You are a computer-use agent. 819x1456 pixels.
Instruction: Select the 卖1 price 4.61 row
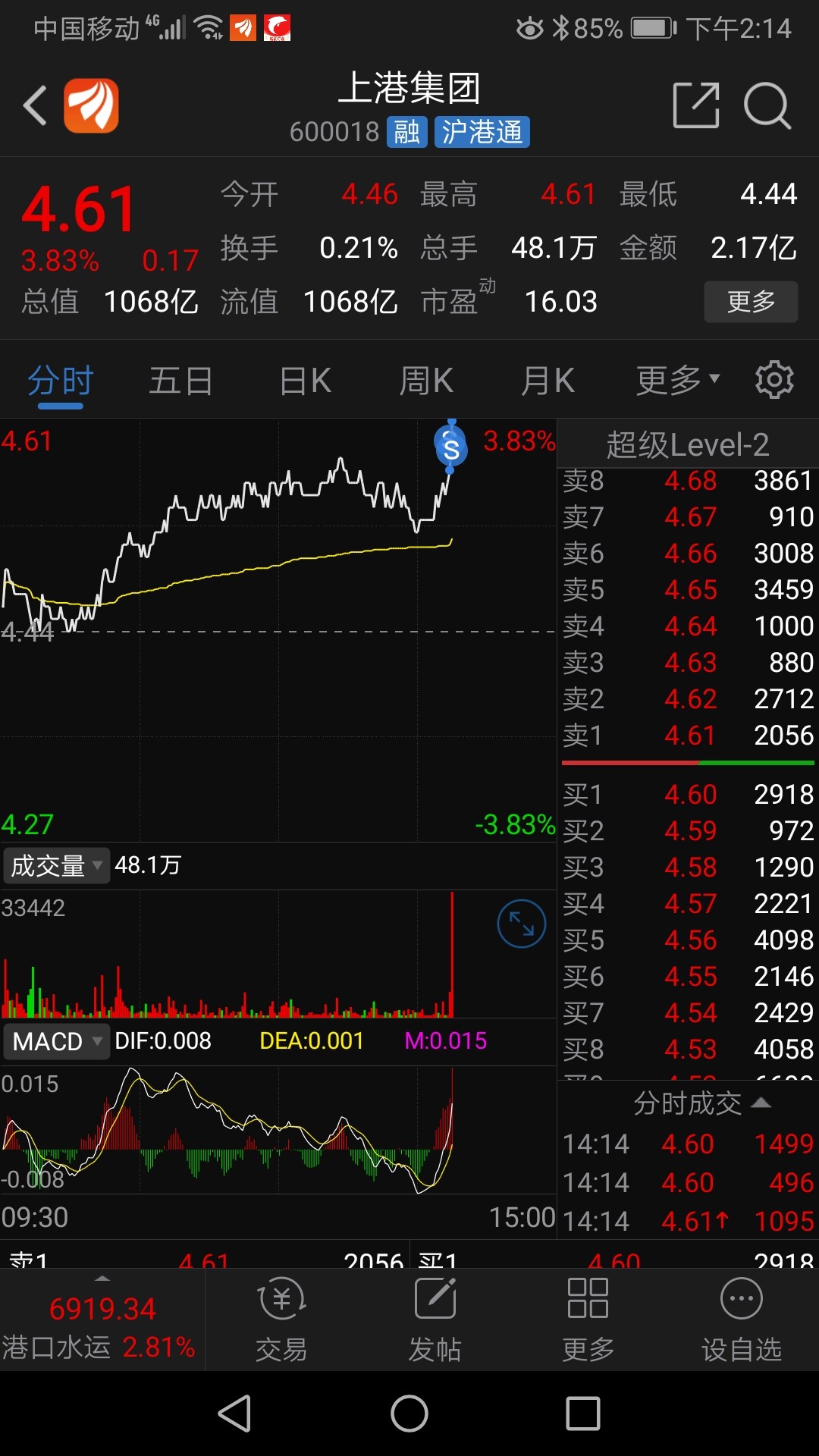pyautogui.click(x=687, y=735)
